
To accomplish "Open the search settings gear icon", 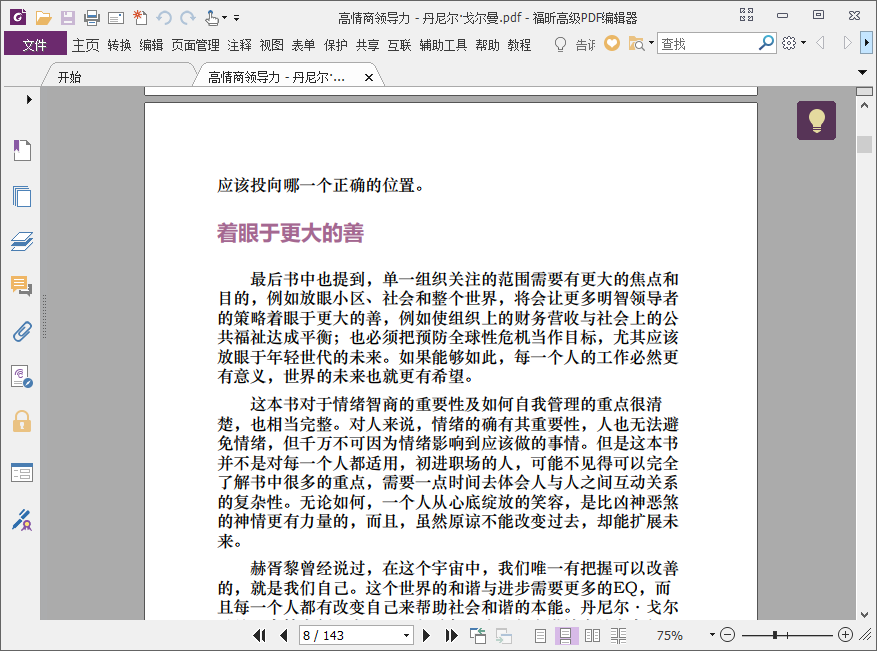I will (x=789, y=43).
